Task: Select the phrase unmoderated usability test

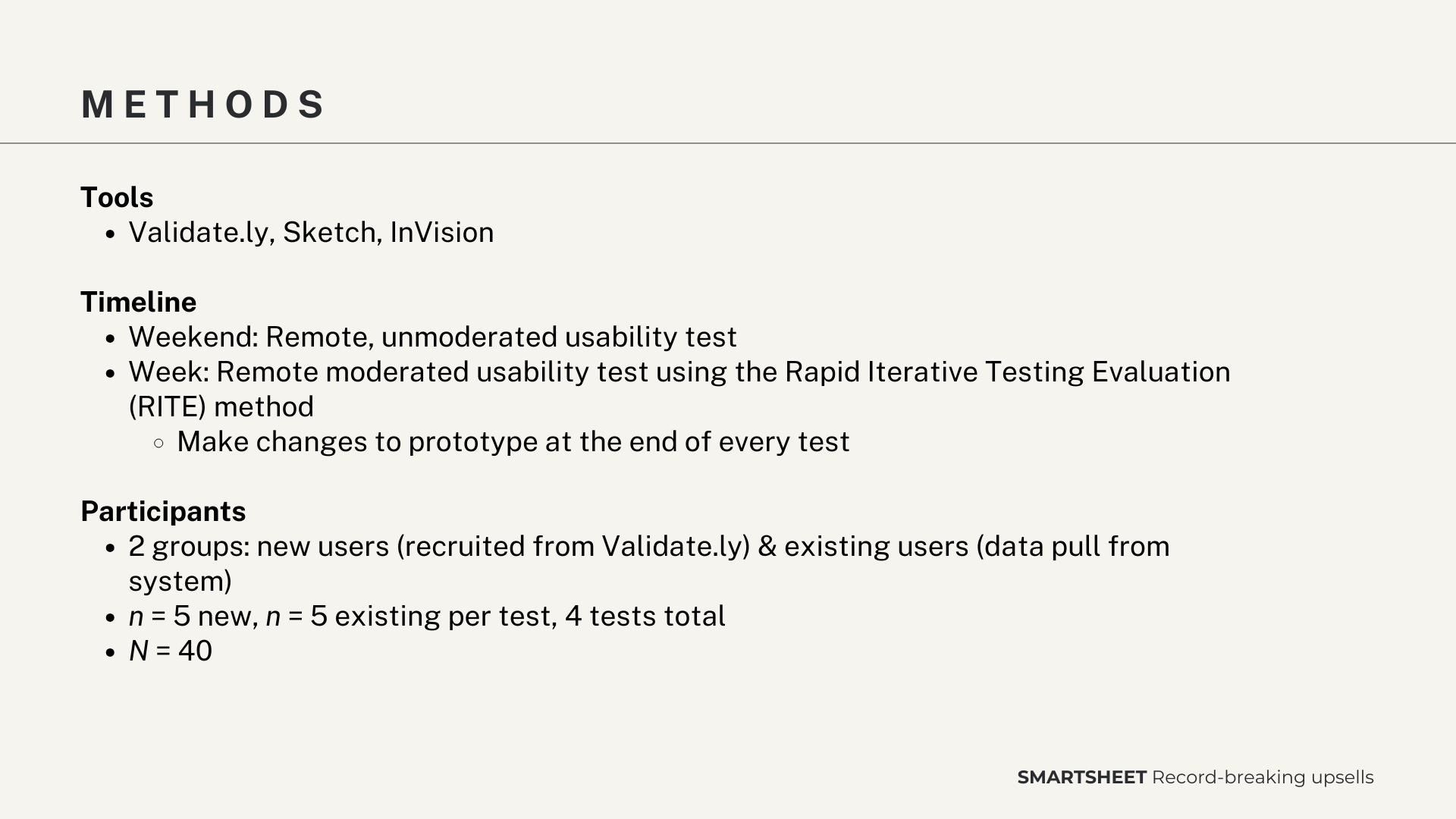Action: pos(558,337)
